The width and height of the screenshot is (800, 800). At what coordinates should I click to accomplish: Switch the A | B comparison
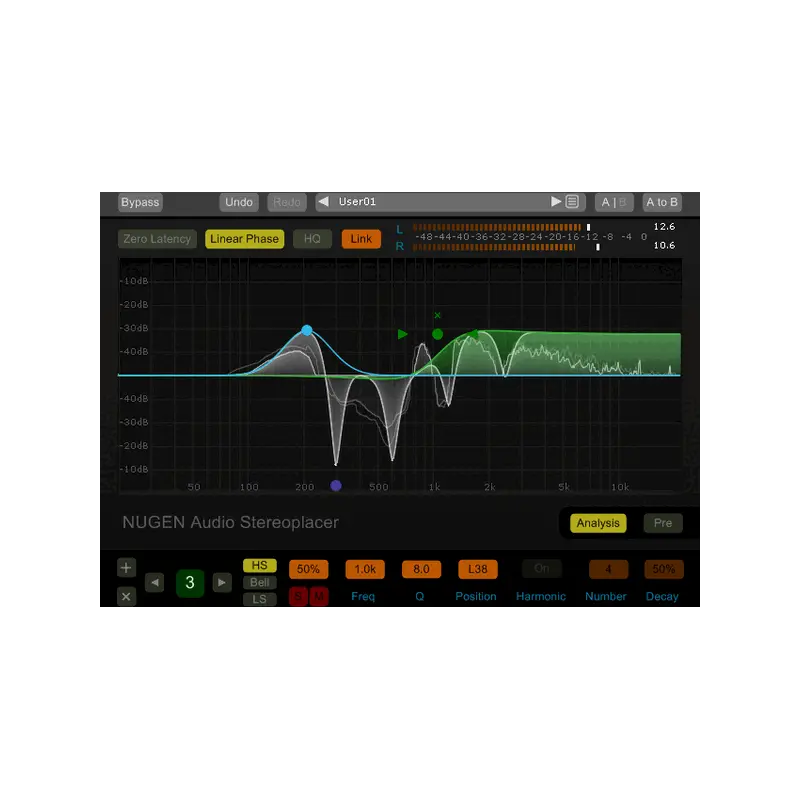tap(614, 202)
